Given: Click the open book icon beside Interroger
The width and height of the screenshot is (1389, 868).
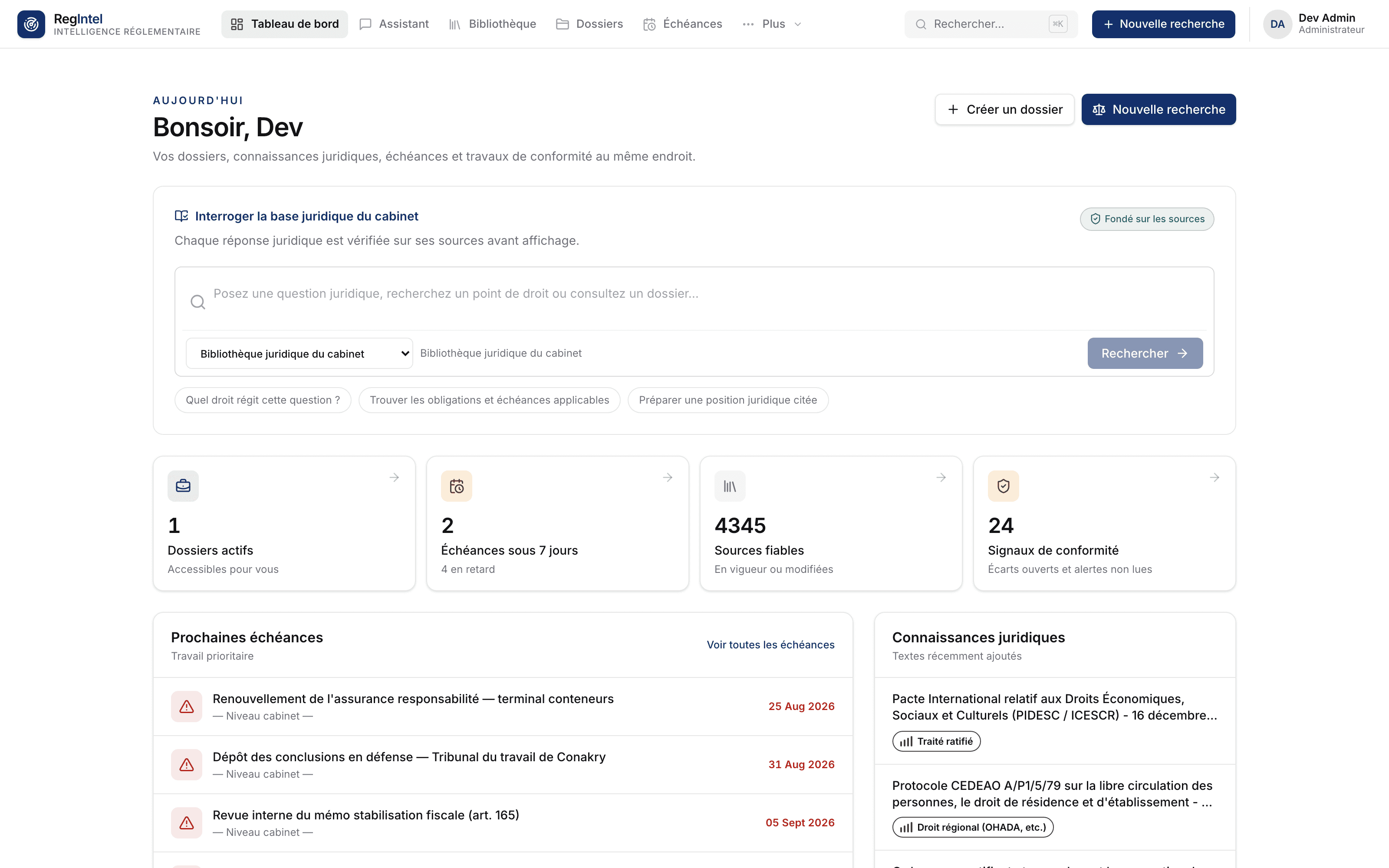Looking at the screenshot, I should [181, 217].
